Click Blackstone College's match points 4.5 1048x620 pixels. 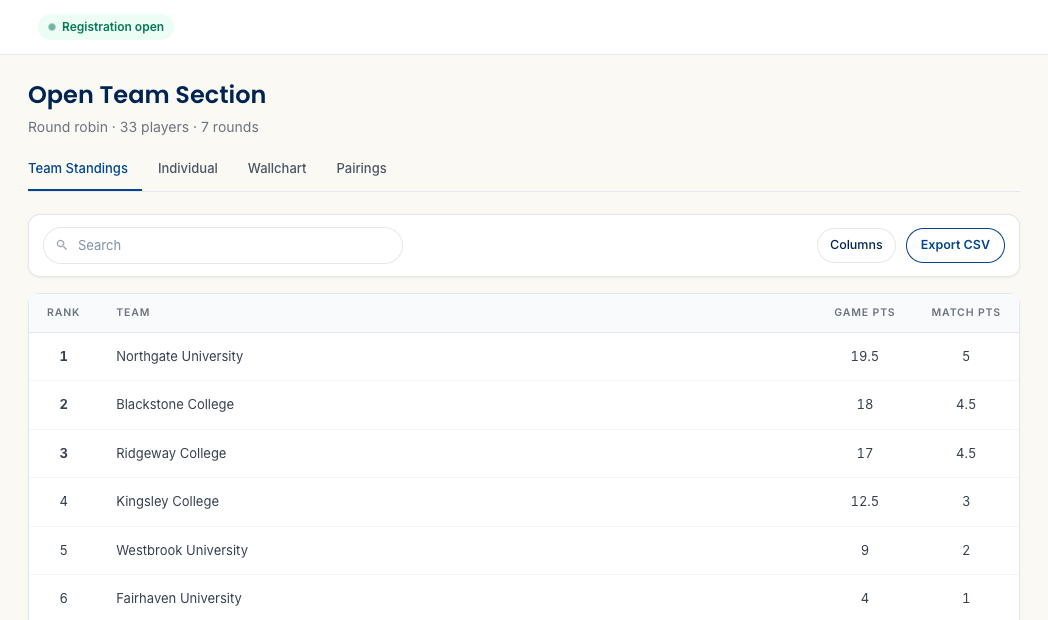point(966,404)
